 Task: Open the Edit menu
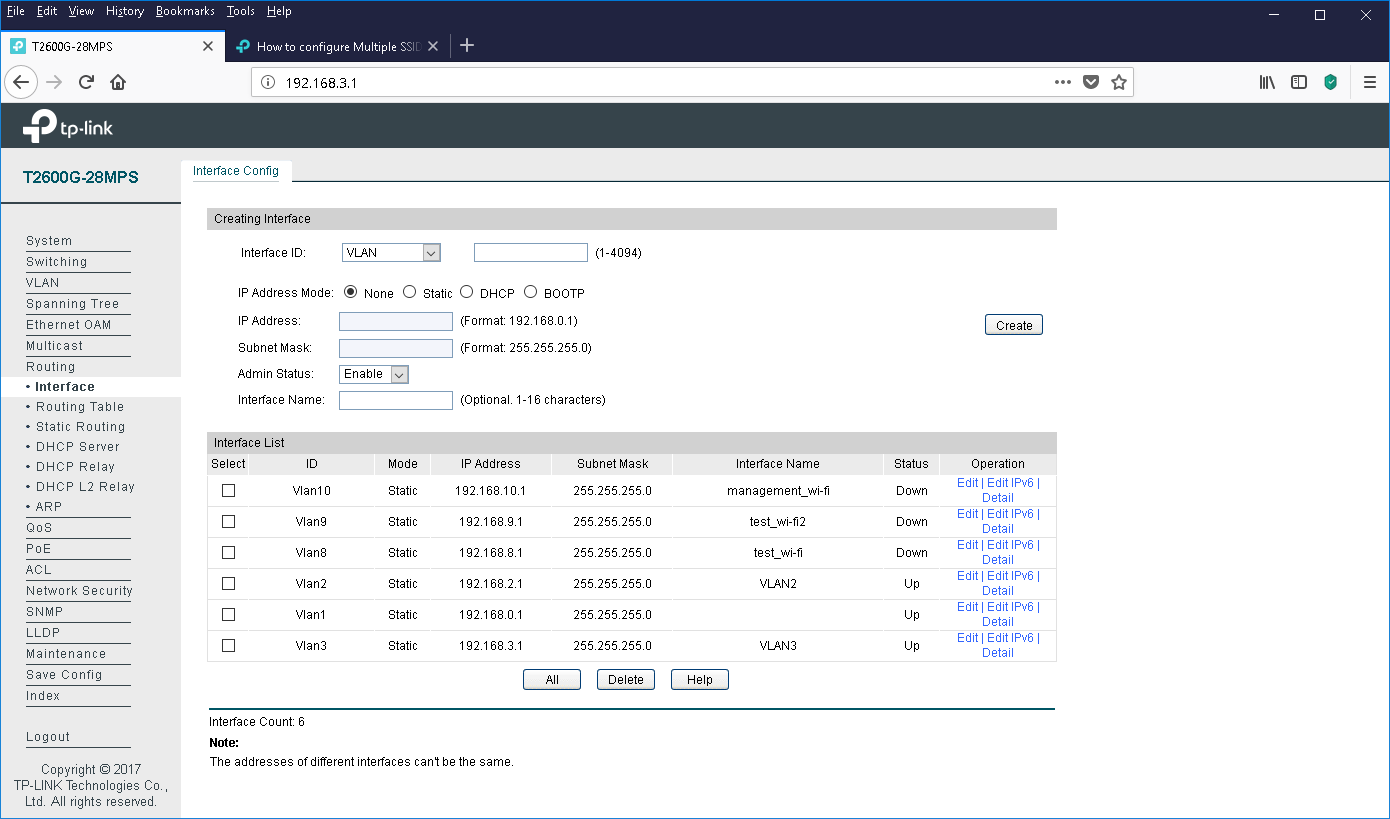click(47, 11)
